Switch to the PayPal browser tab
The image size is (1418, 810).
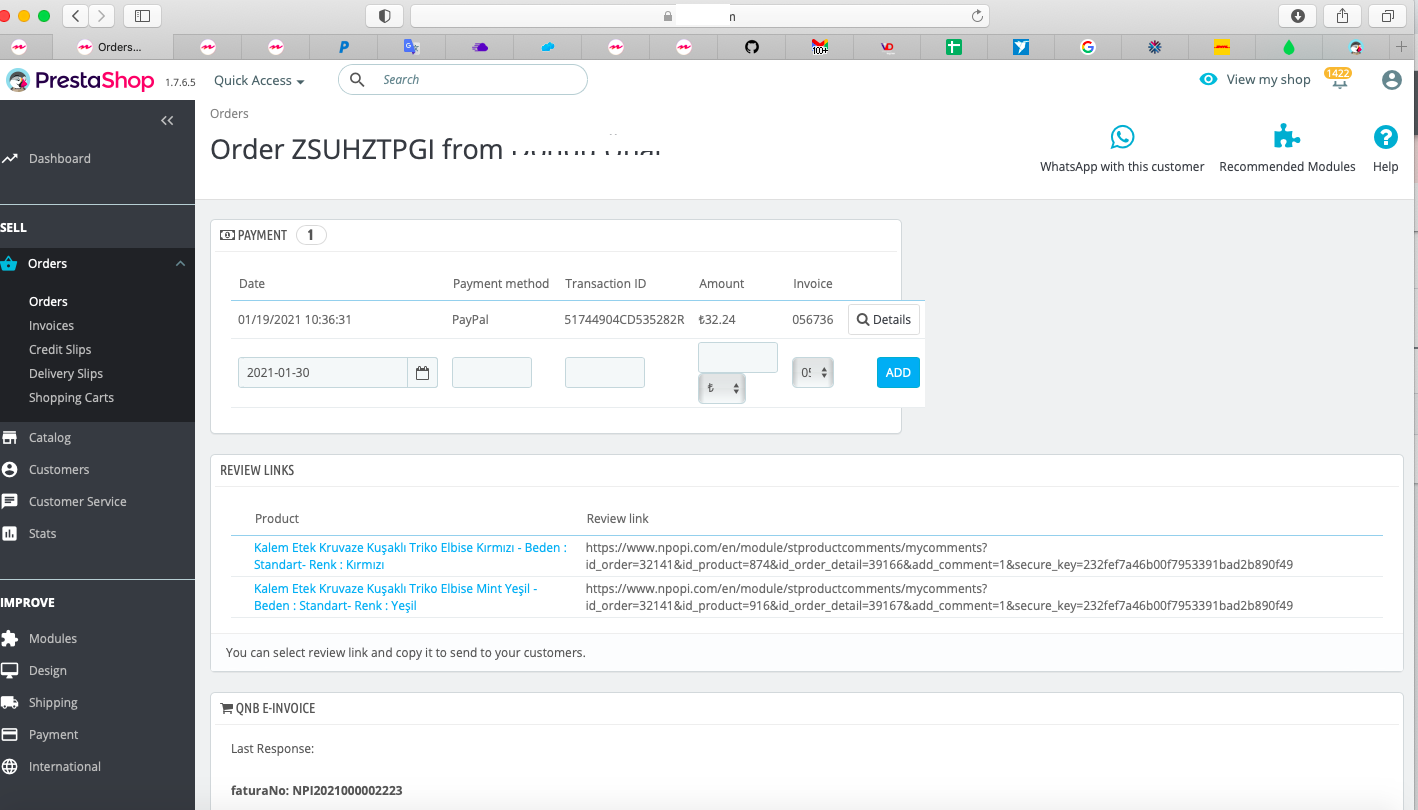pos(344,47)
